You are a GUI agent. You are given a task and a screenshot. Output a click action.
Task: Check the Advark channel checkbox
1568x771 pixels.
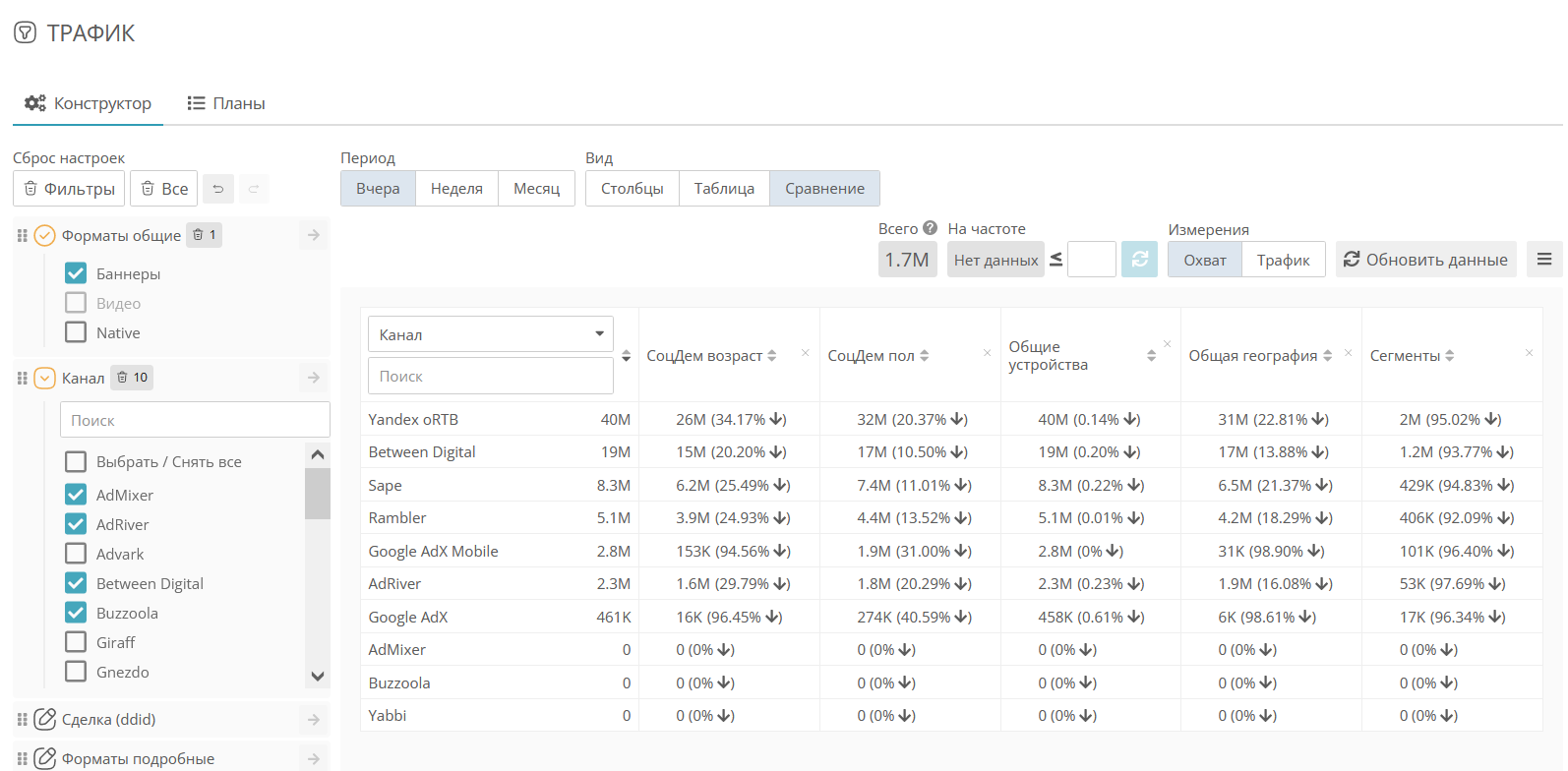pos(76,554)
